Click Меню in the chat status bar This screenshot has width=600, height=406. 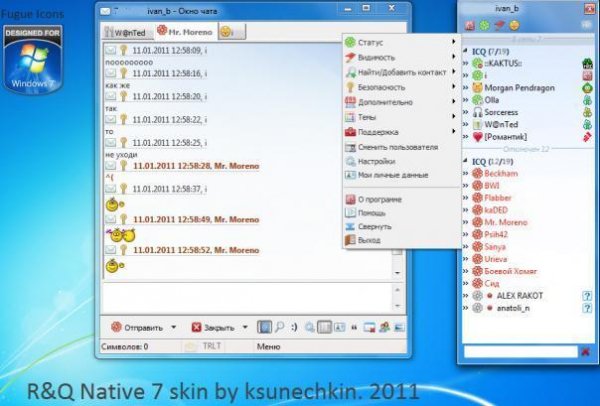(268, 347)
